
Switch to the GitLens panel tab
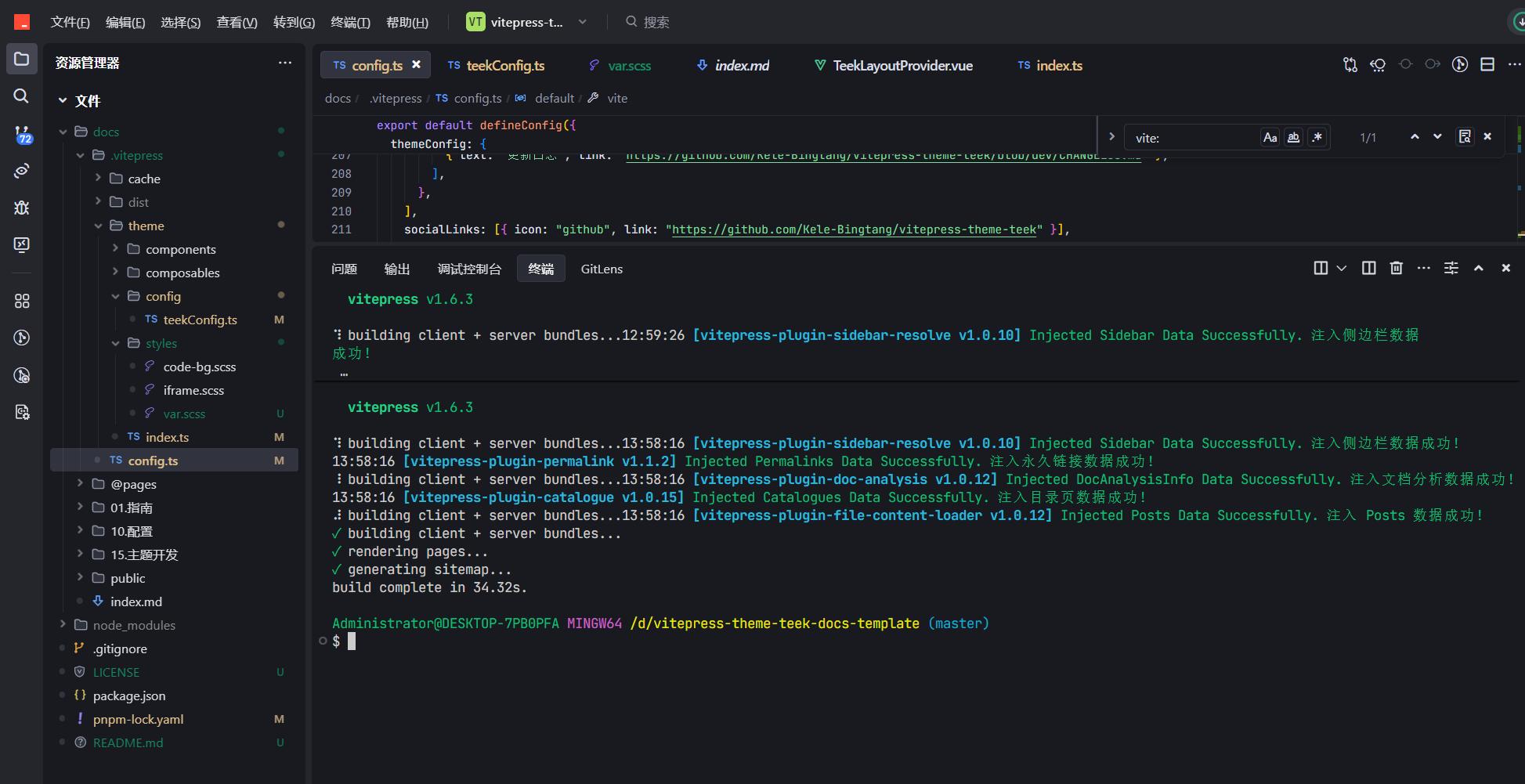[x=602, y=269]
